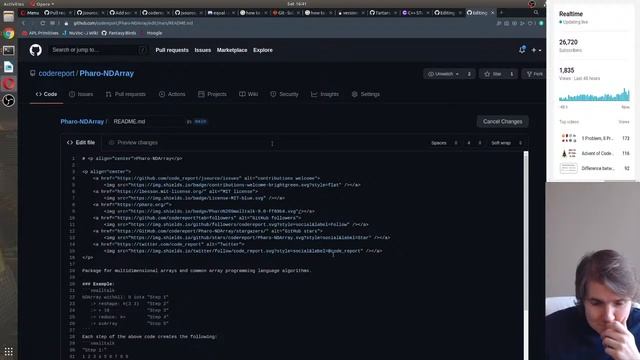Click in editor line 18 package description
Viewport: 640px width, 360px height.
click(196, 271)
